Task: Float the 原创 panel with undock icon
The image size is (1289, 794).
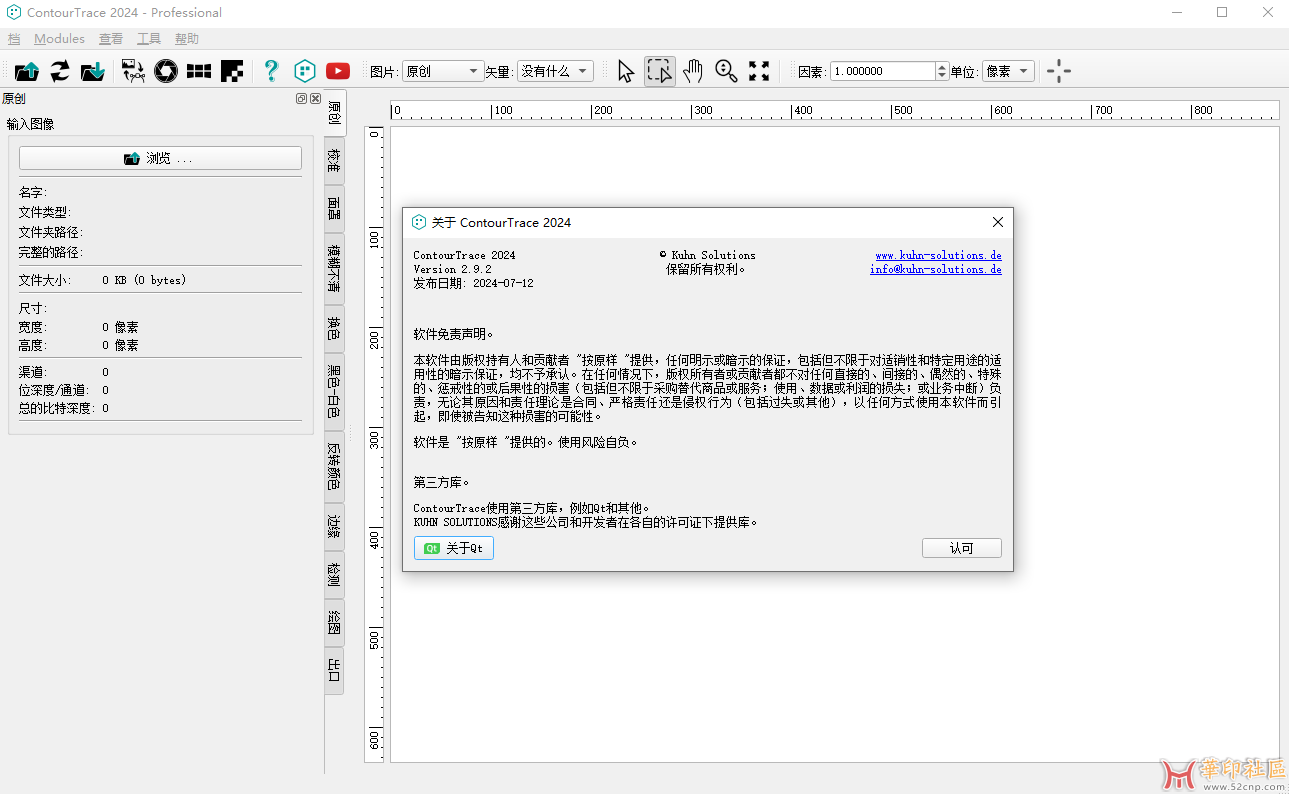Action: coord(301,98)
